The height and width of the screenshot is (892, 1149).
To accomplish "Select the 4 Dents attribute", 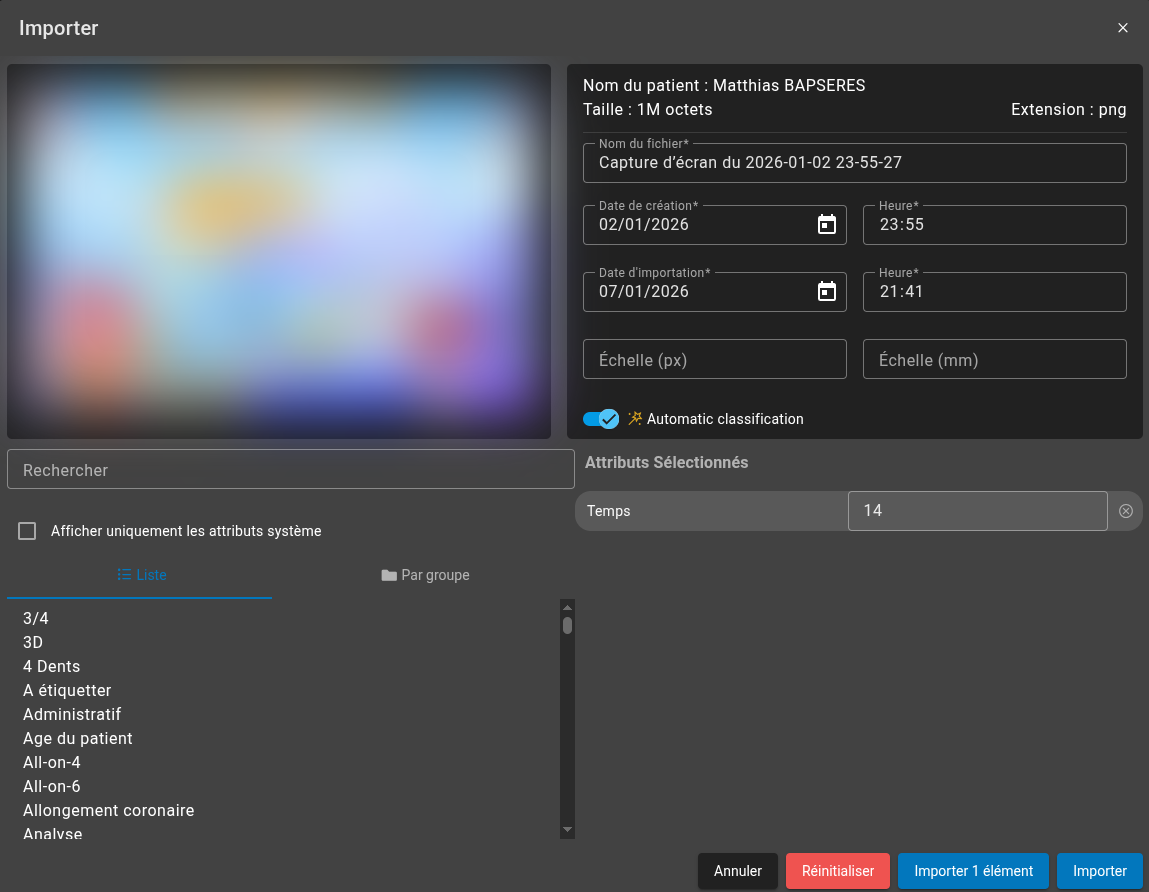I will coord(51,666).
